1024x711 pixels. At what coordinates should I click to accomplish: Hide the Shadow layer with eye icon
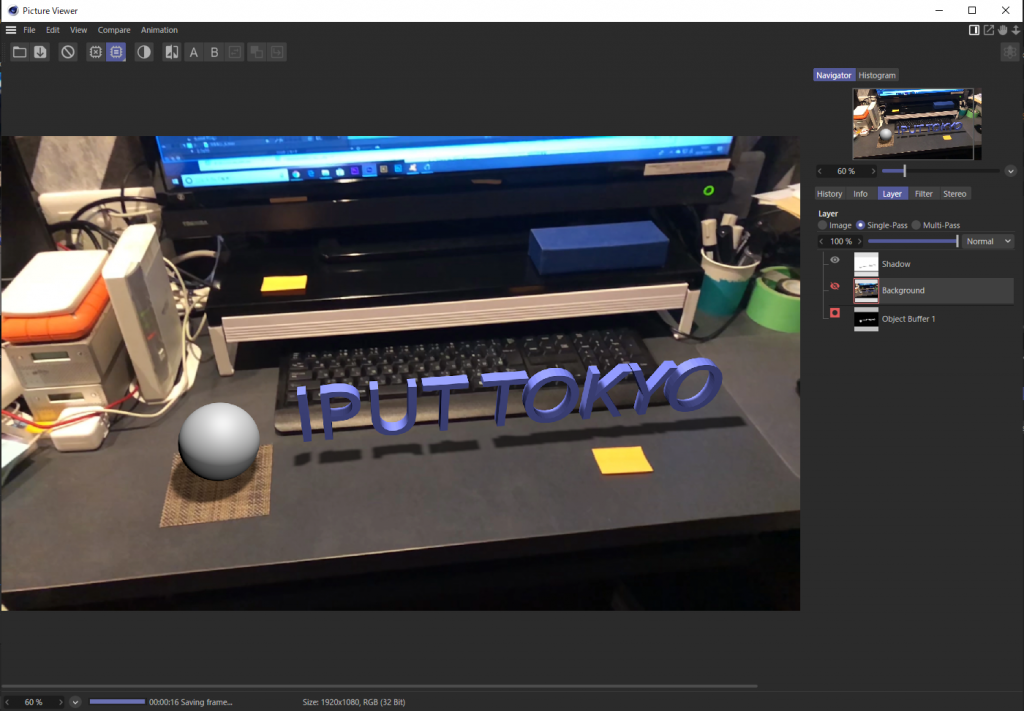(x=835, y=260)
